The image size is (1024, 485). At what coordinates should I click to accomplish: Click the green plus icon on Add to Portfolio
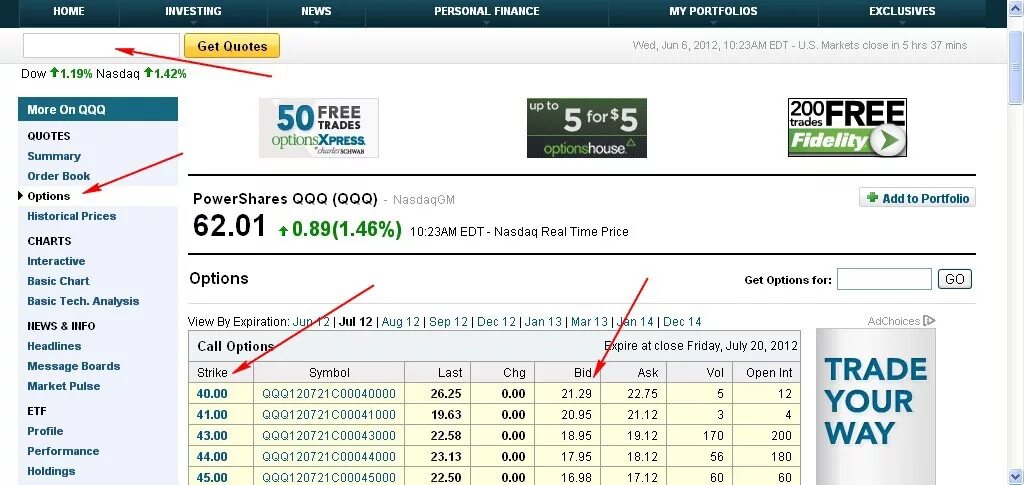coord(872,197)
